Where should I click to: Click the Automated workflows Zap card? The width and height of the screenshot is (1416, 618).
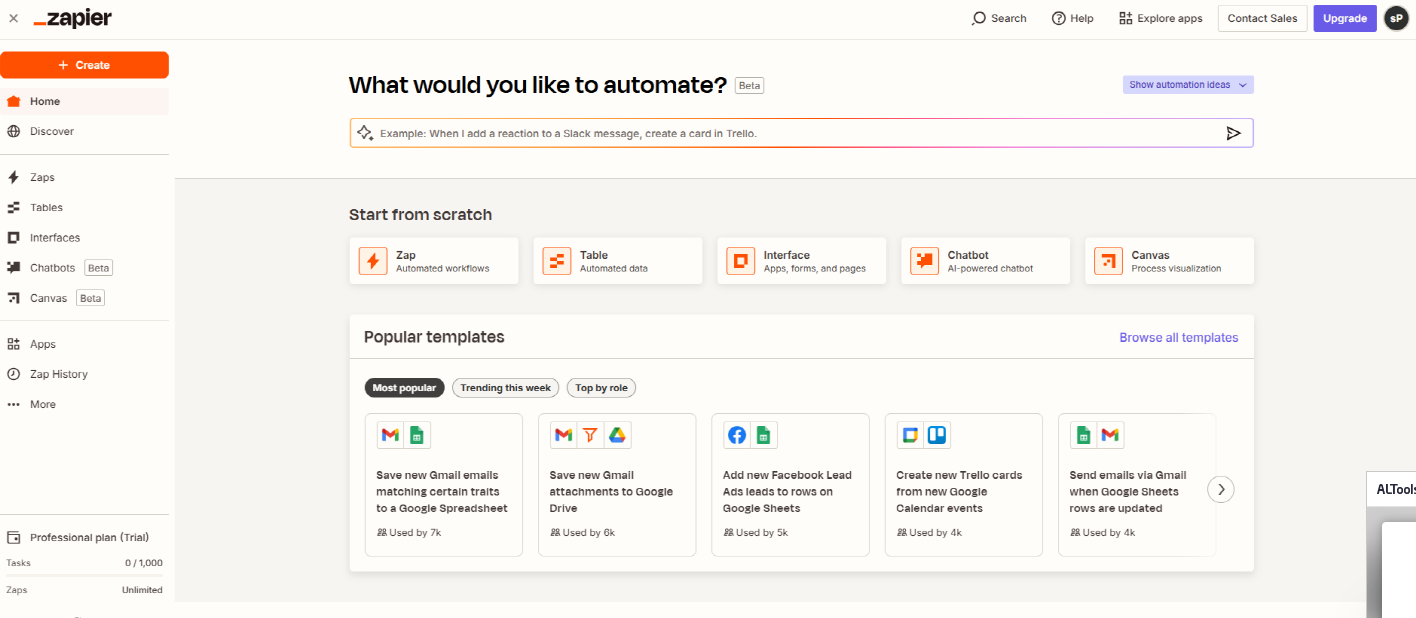(434, 261)
